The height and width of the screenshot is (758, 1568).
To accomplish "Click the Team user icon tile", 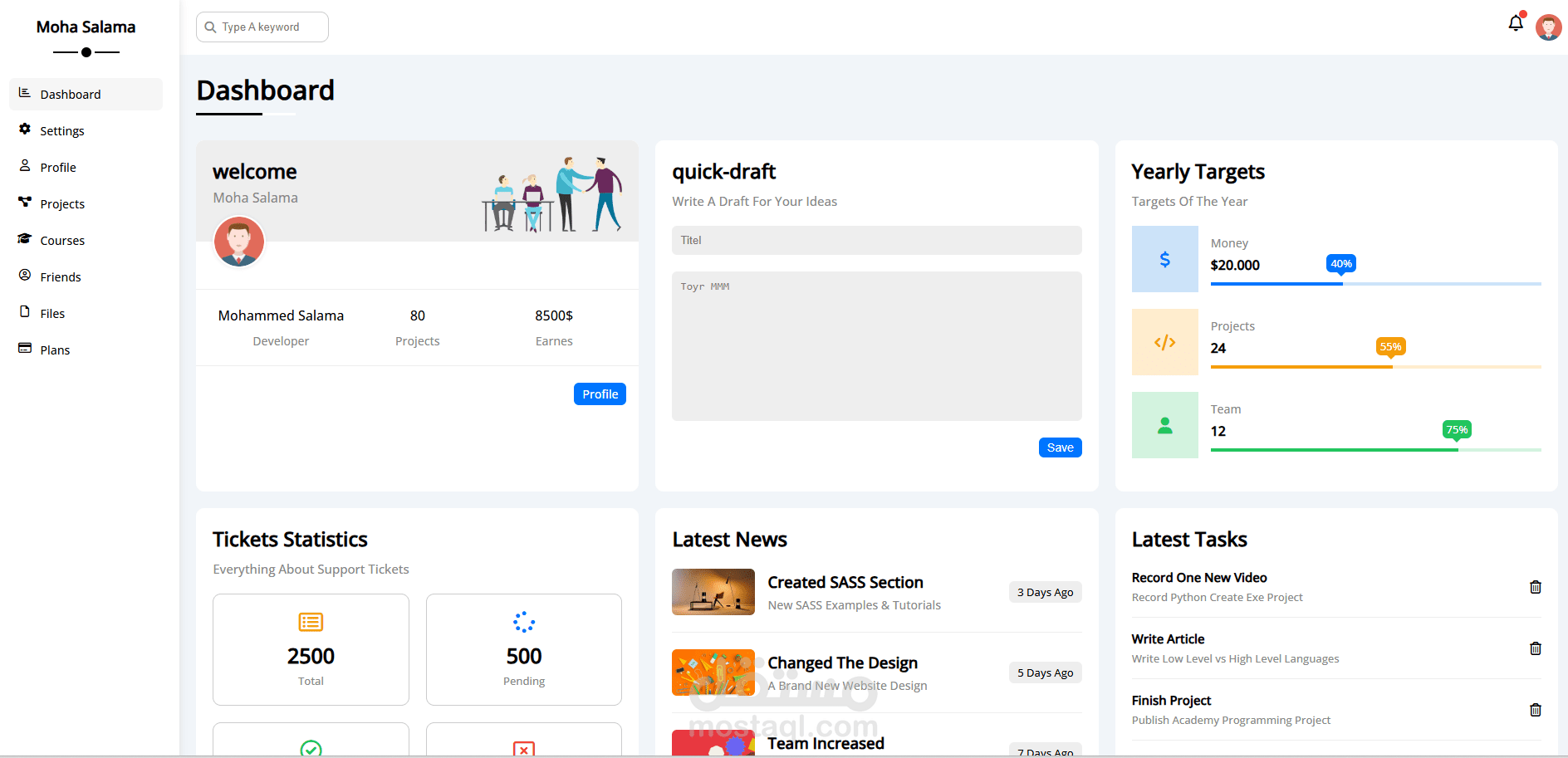I will click(1164, 425).
